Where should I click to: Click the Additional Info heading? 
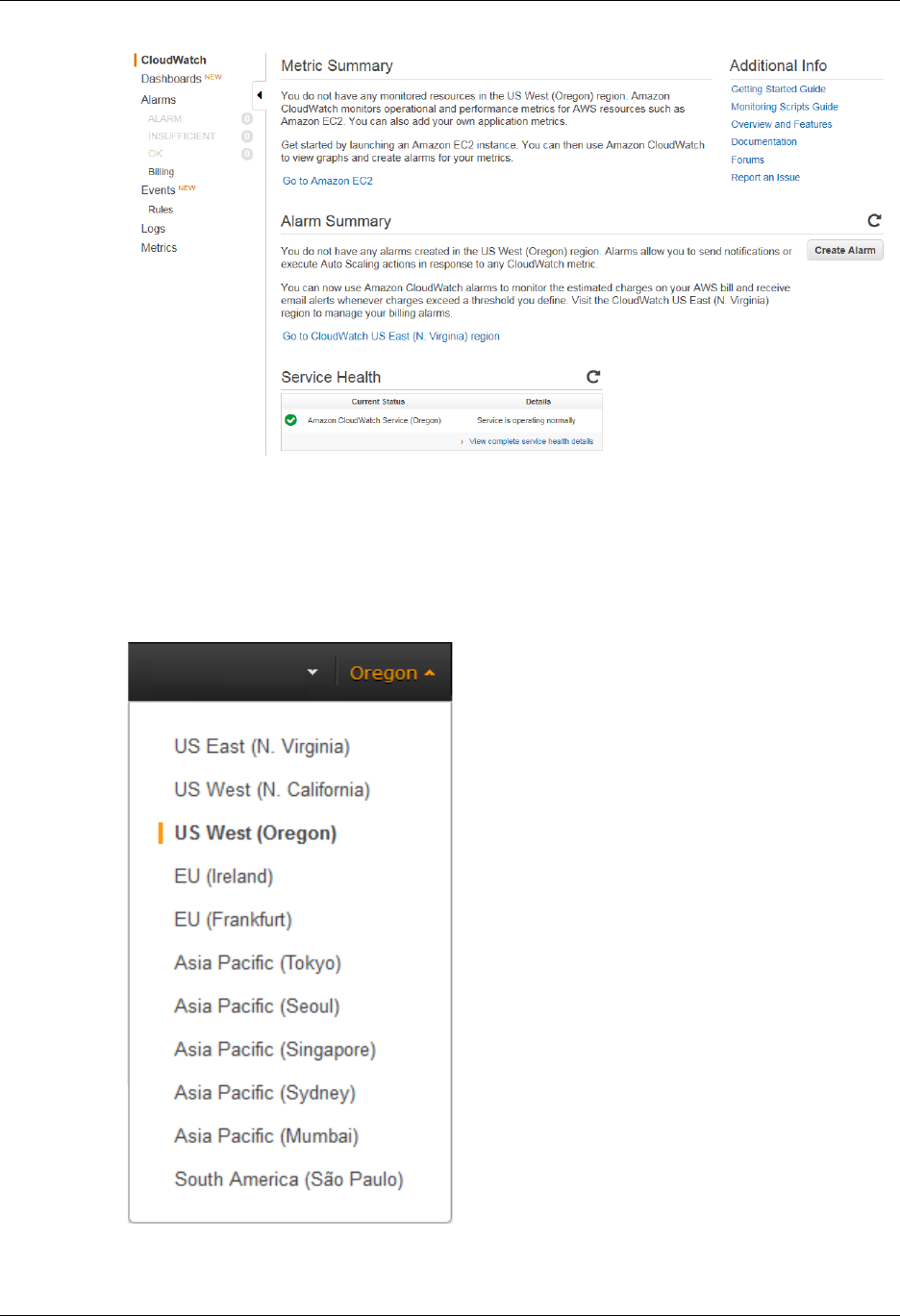pos(778,65)
